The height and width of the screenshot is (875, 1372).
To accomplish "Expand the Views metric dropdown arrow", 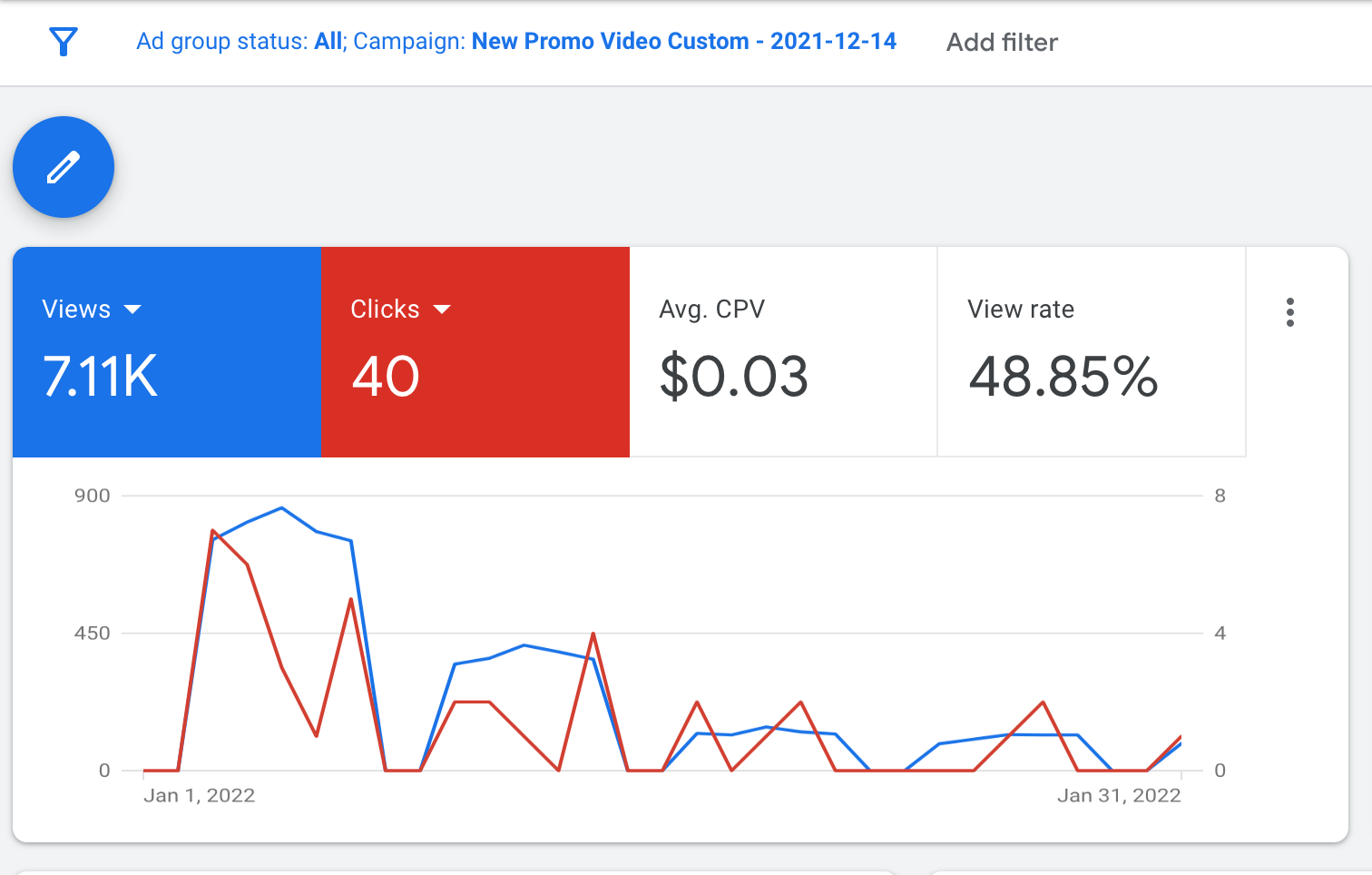I will coord(132,310).
